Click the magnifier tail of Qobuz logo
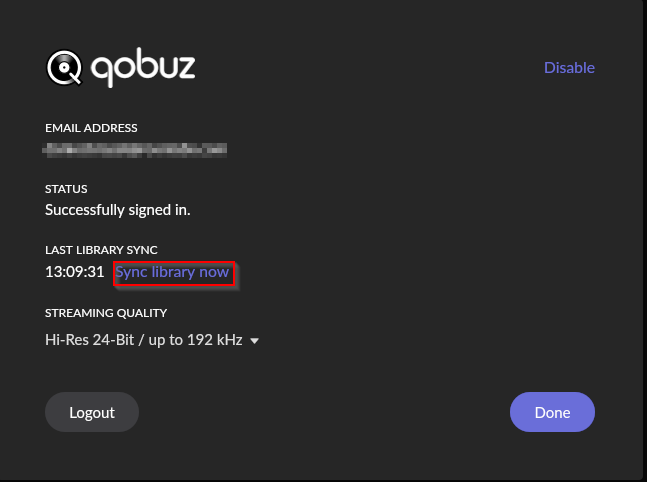The height and width of the screenshot is (482, 647). coord(77,80)
